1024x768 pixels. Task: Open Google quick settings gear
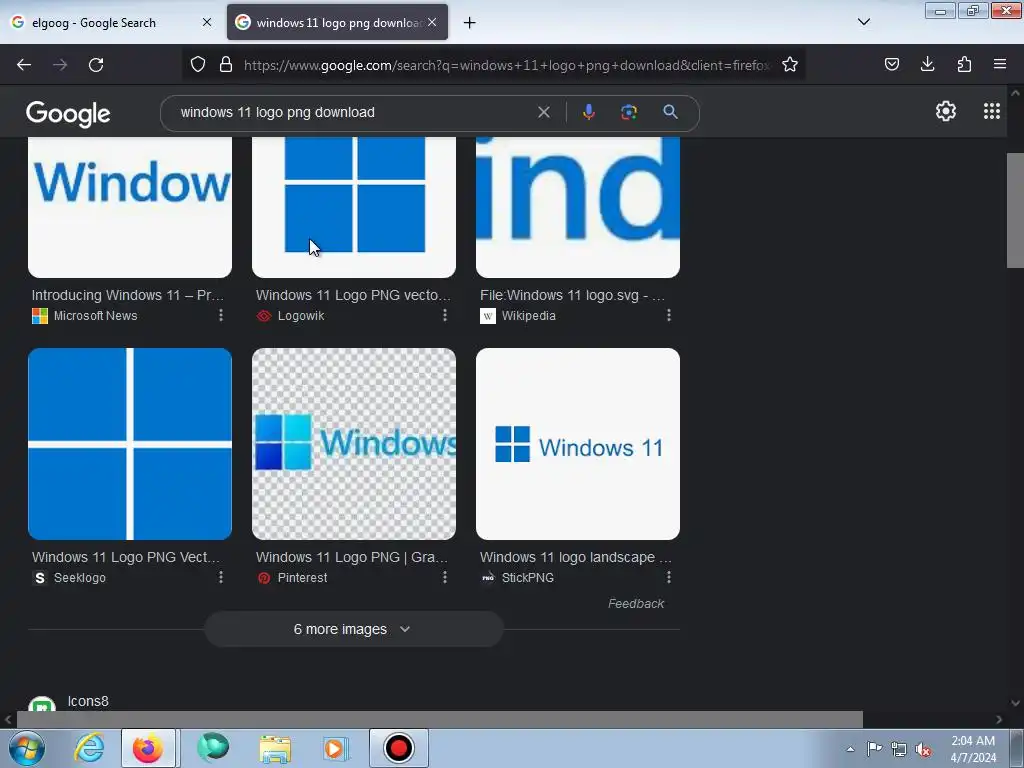tap(946, 112)
